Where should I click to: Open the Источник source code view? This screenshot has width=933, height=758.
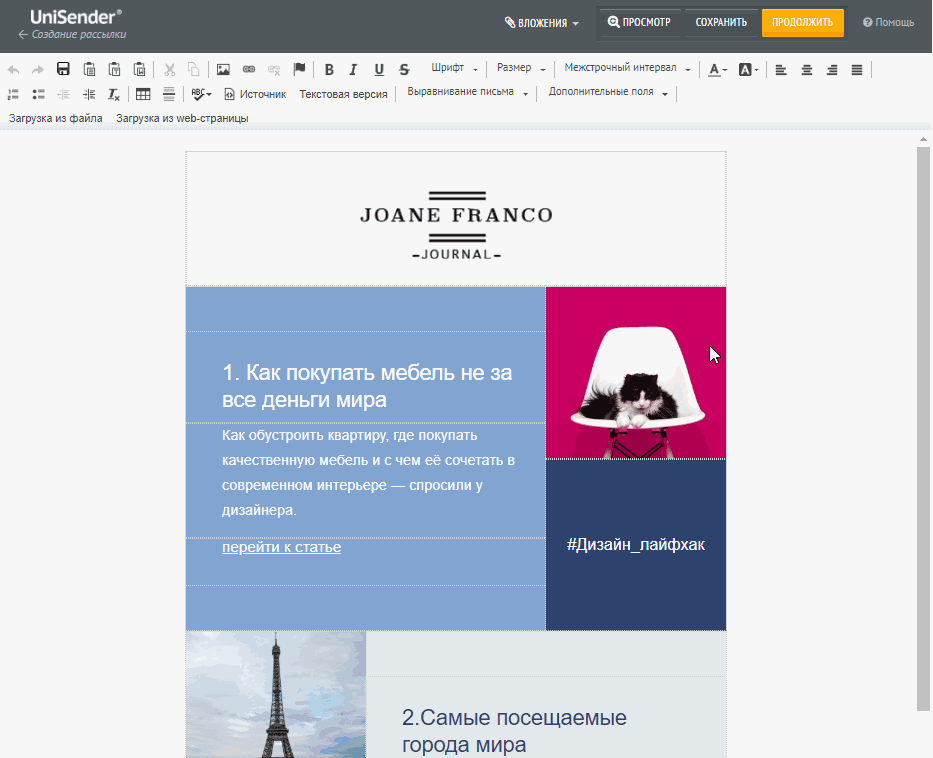point(255,94)
